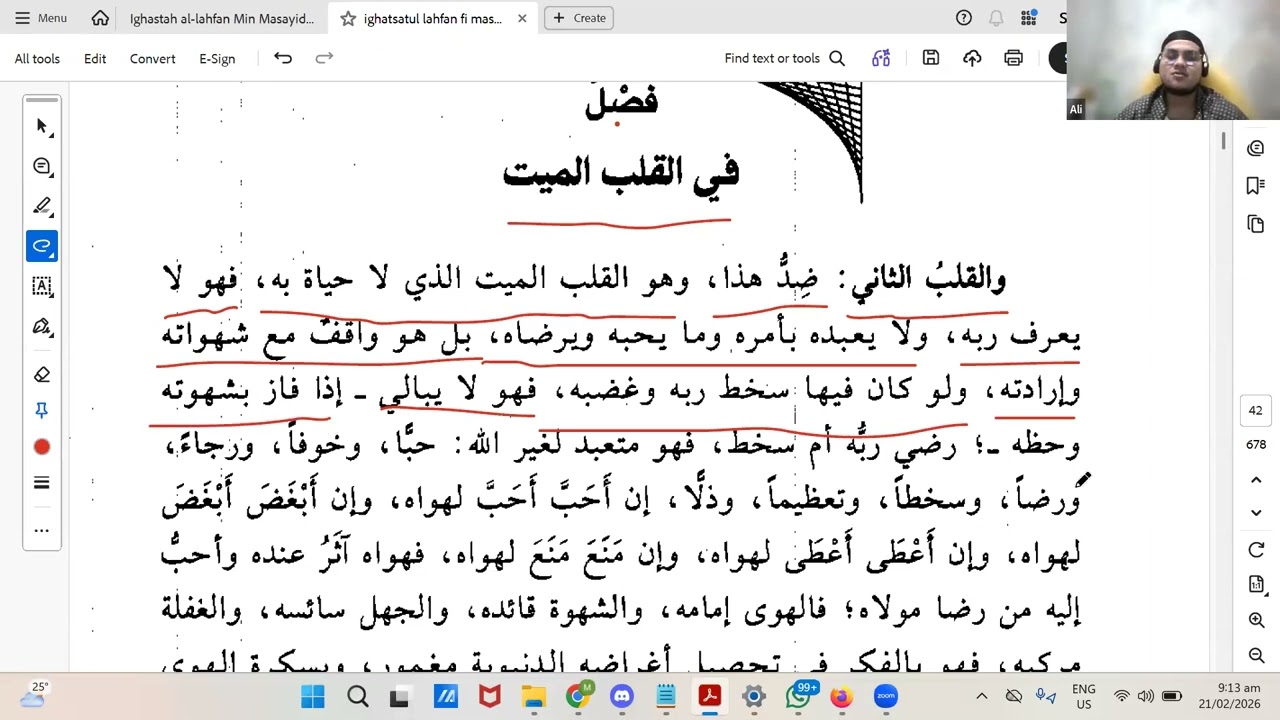
Task: Open All tools panel
Action: click(x=37, y=58)
